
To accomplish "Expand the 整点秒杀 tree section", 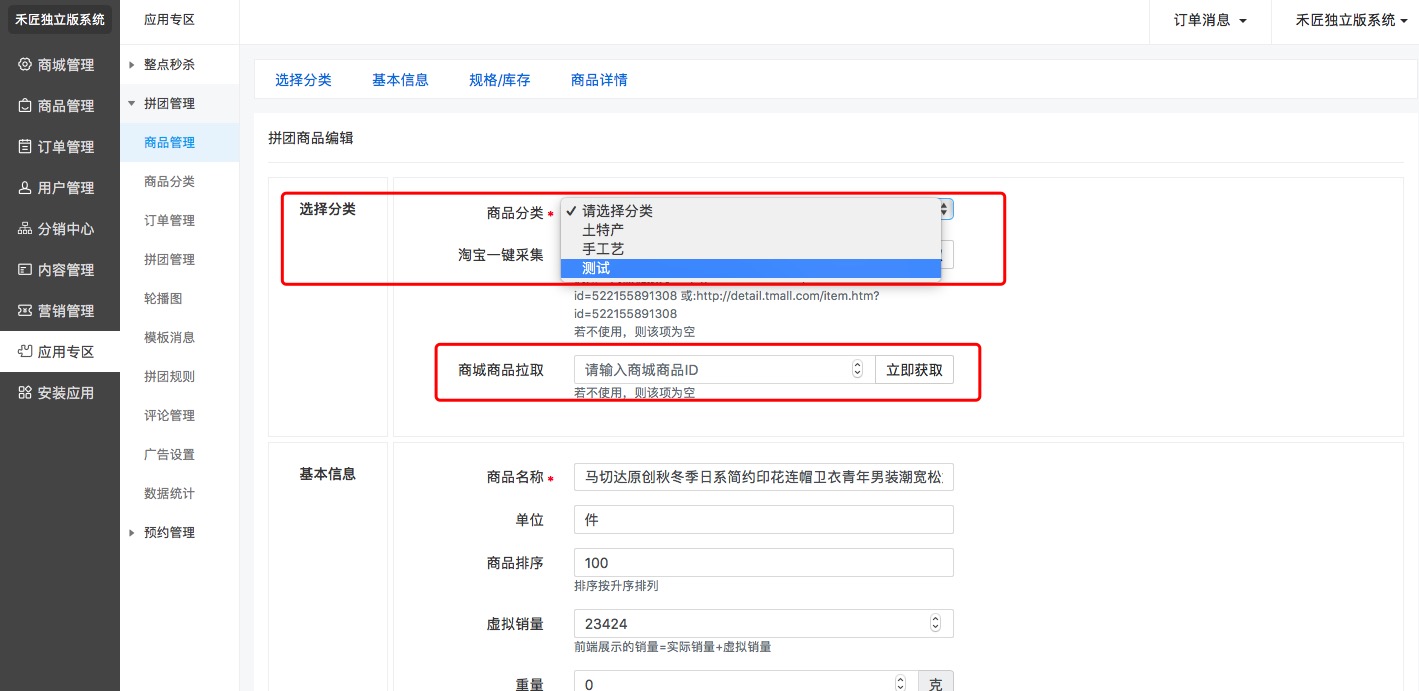I will pos(131,65).
